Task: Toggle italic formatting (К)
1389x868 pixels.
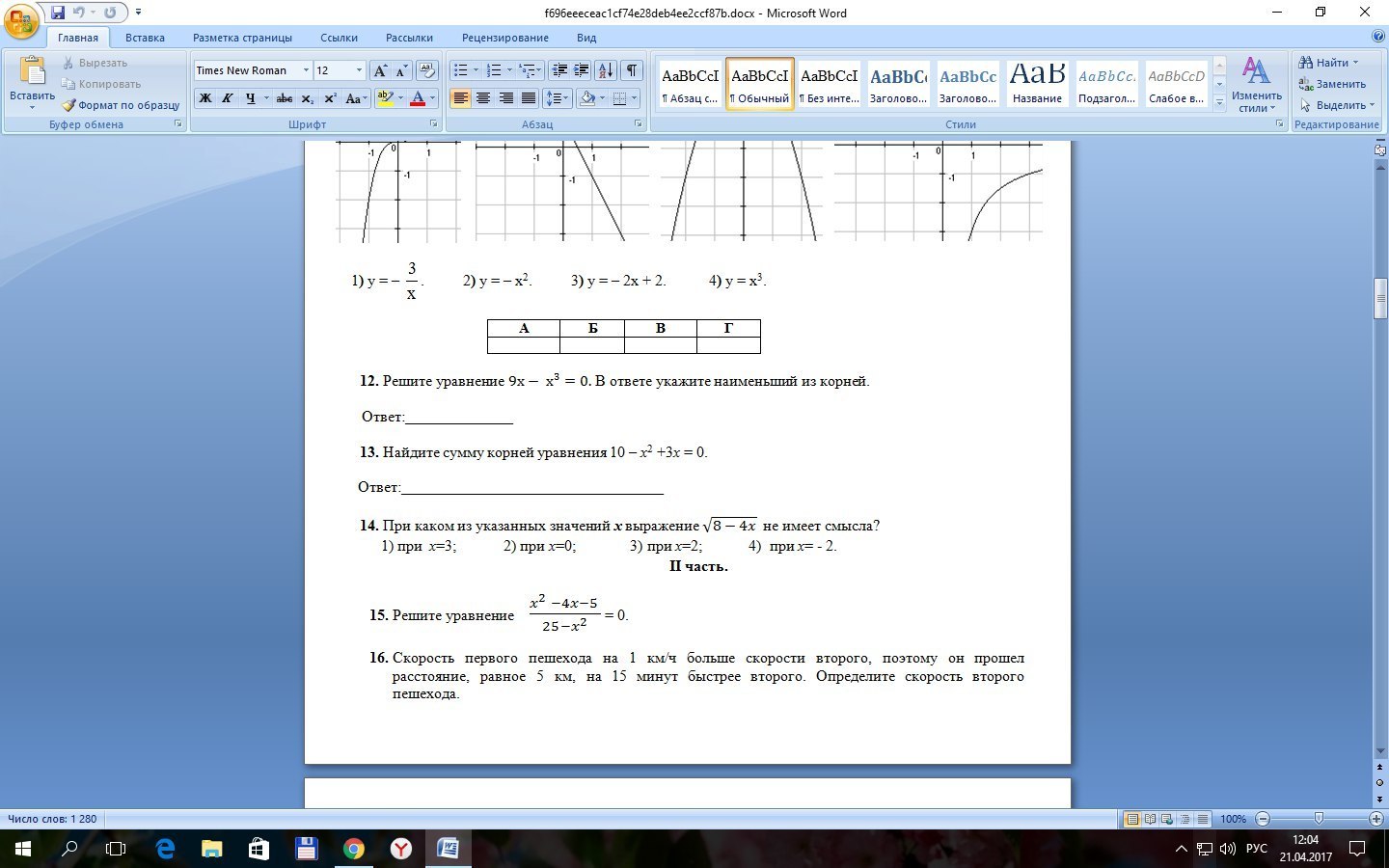Action: coord(228,98)
